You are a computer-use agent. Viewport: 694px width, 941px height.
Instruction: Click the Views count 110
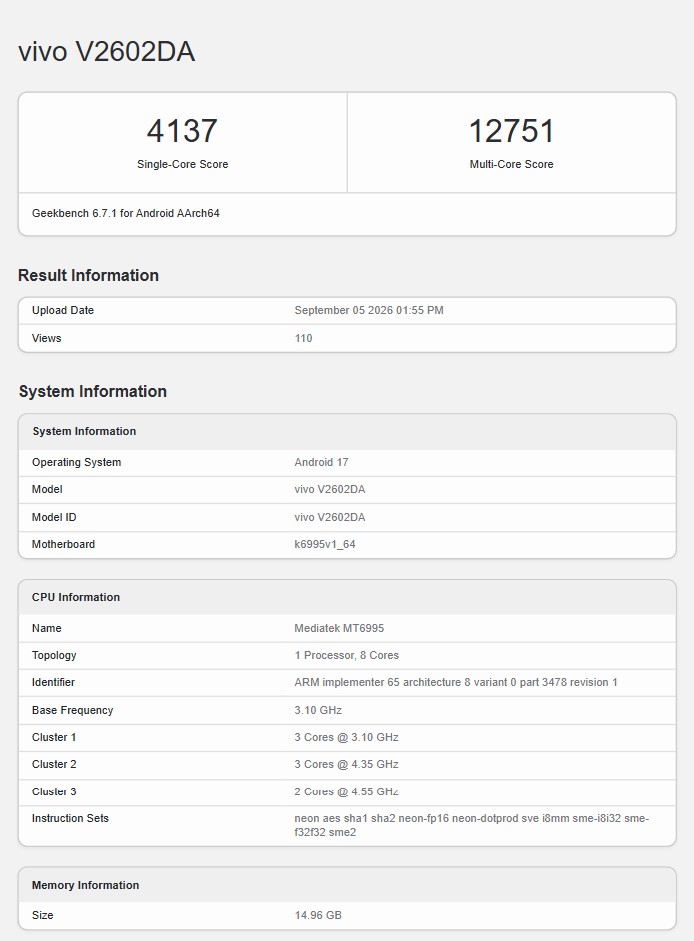(303, 338)
